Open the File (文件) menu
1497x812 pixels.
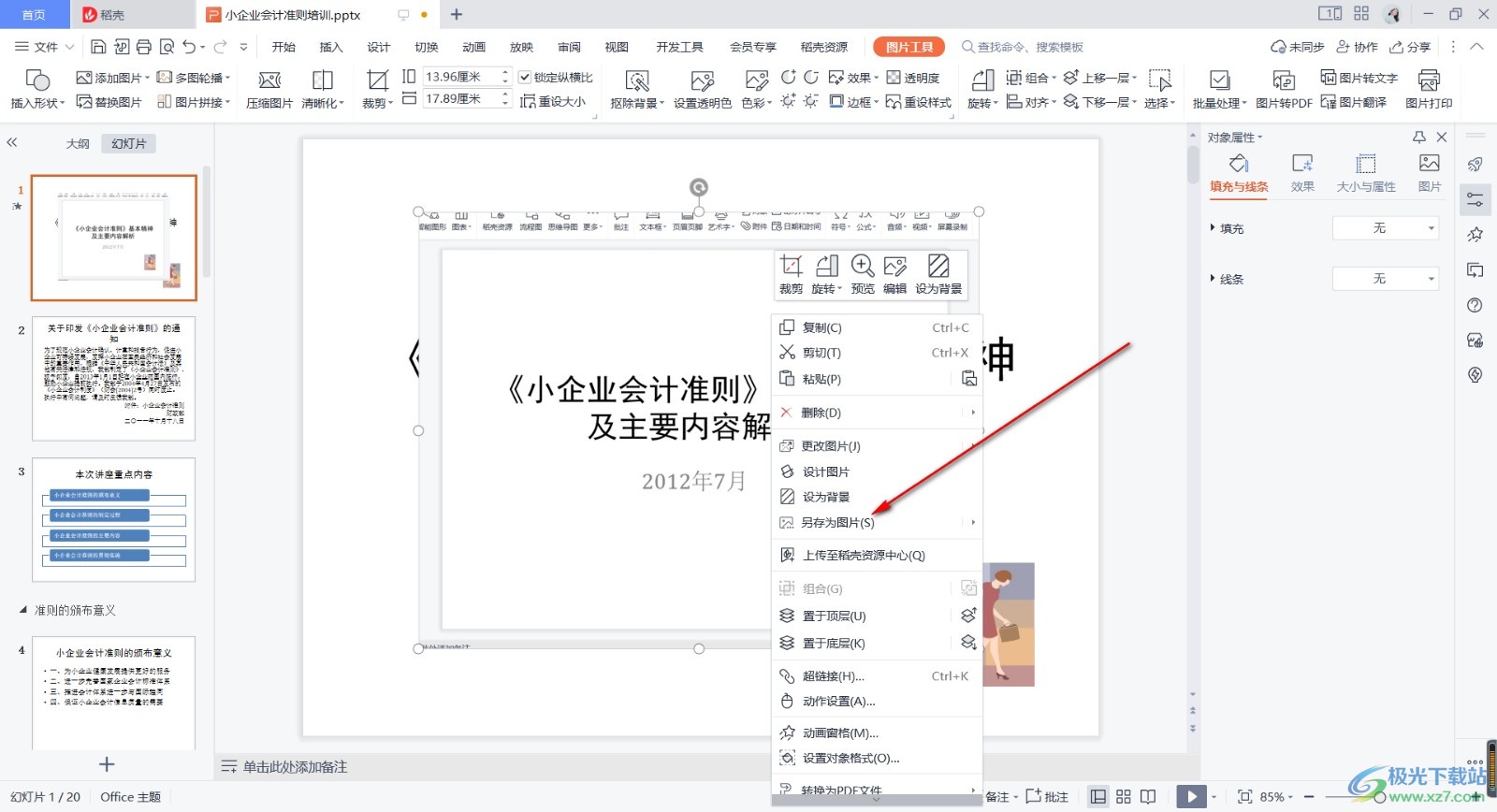(44, 47)
